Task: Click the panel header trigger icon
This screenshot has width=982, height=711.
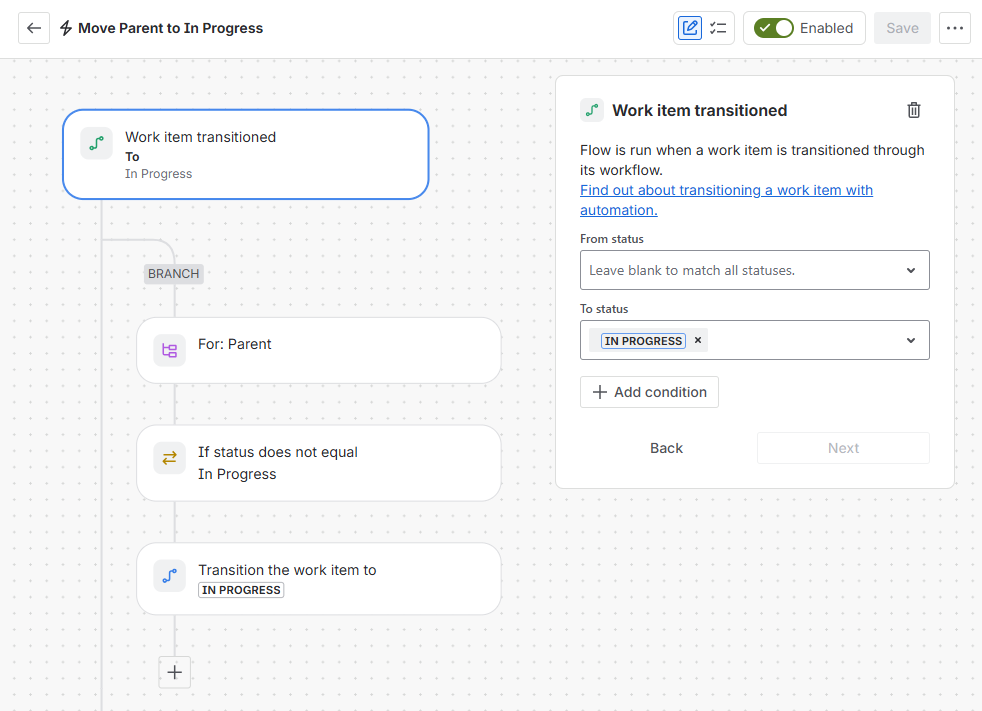Action: 592,110
